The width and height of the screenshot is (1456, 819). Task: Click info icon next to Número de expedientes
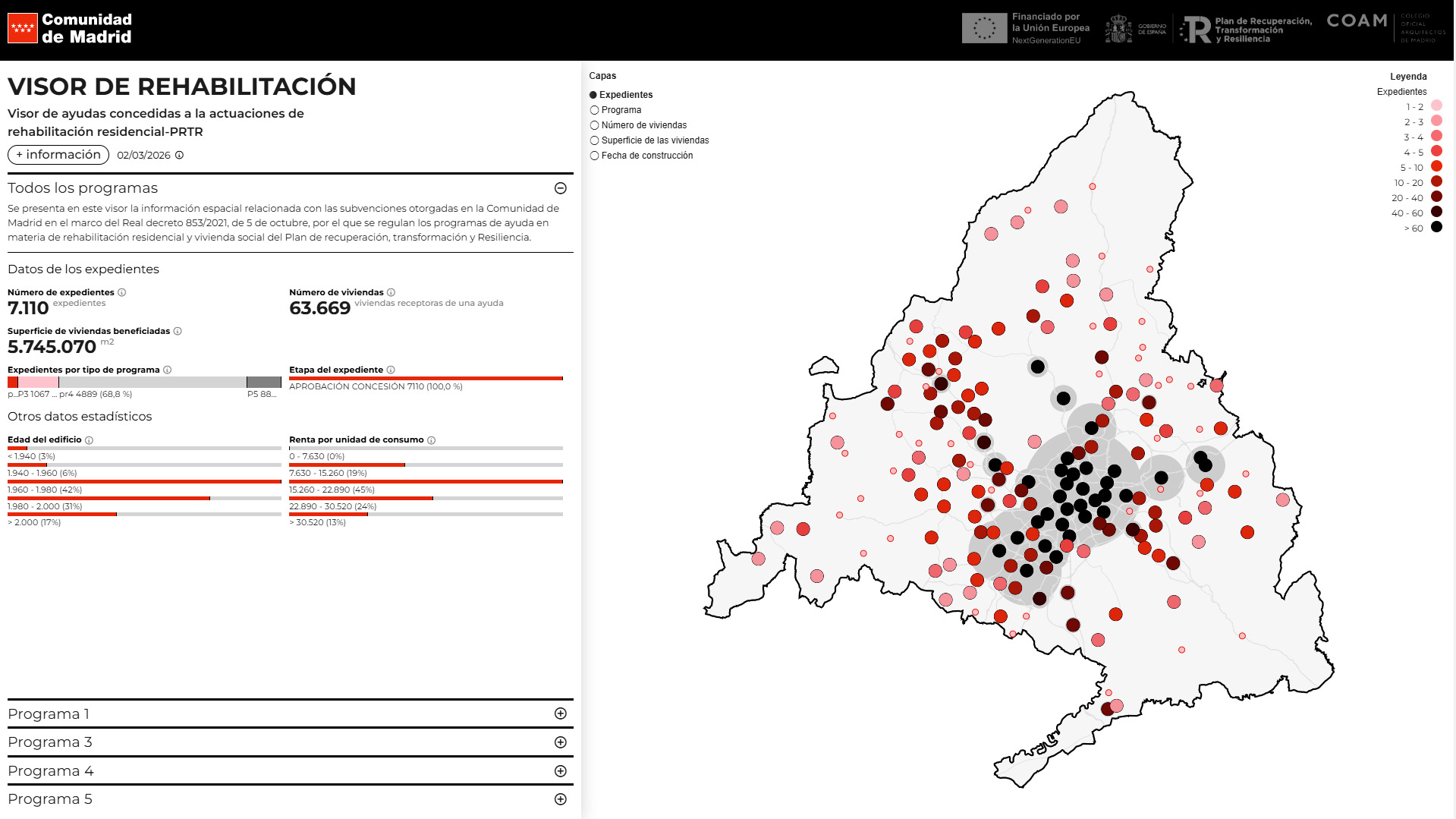122,292
